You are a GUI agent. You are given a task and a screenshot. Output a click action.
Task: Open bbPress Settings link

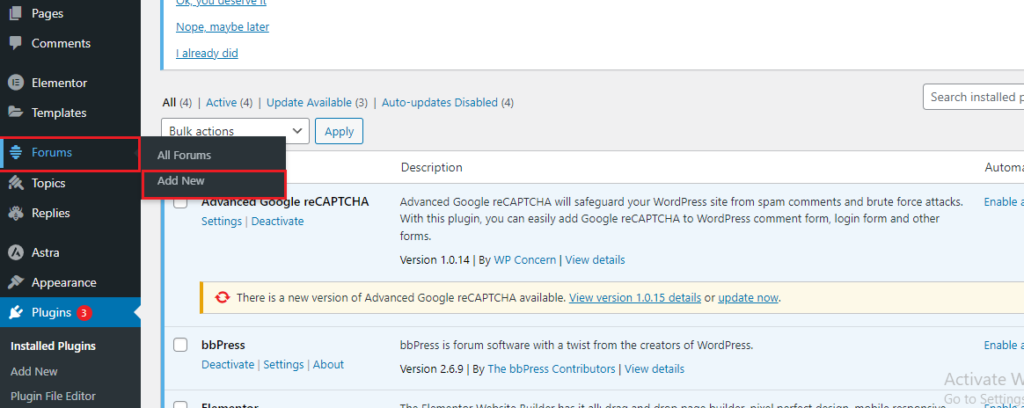tap(283, 364)
